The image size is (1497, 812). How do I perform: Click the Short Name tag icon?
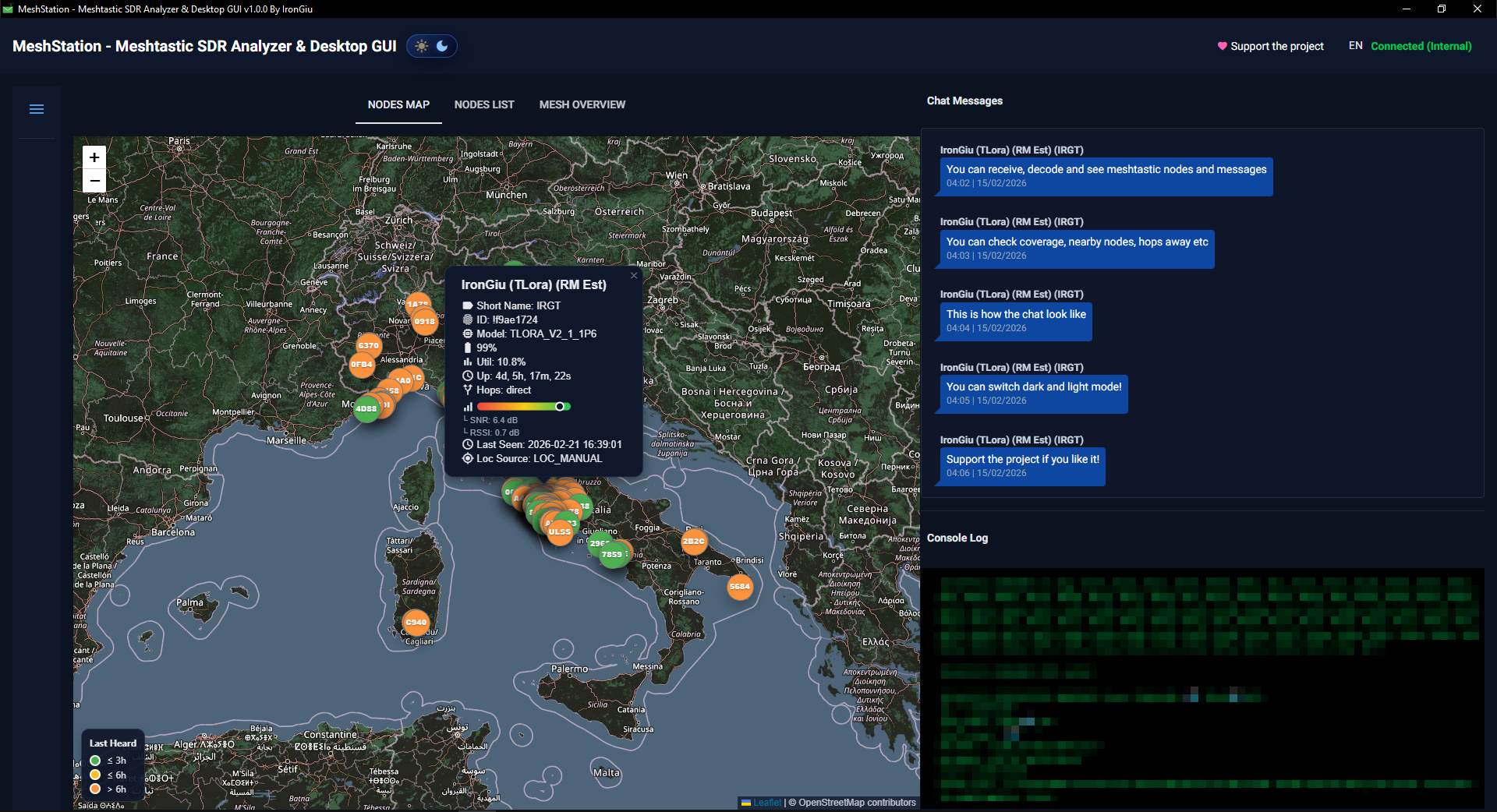pyautogui.click(x=468, y=305)
